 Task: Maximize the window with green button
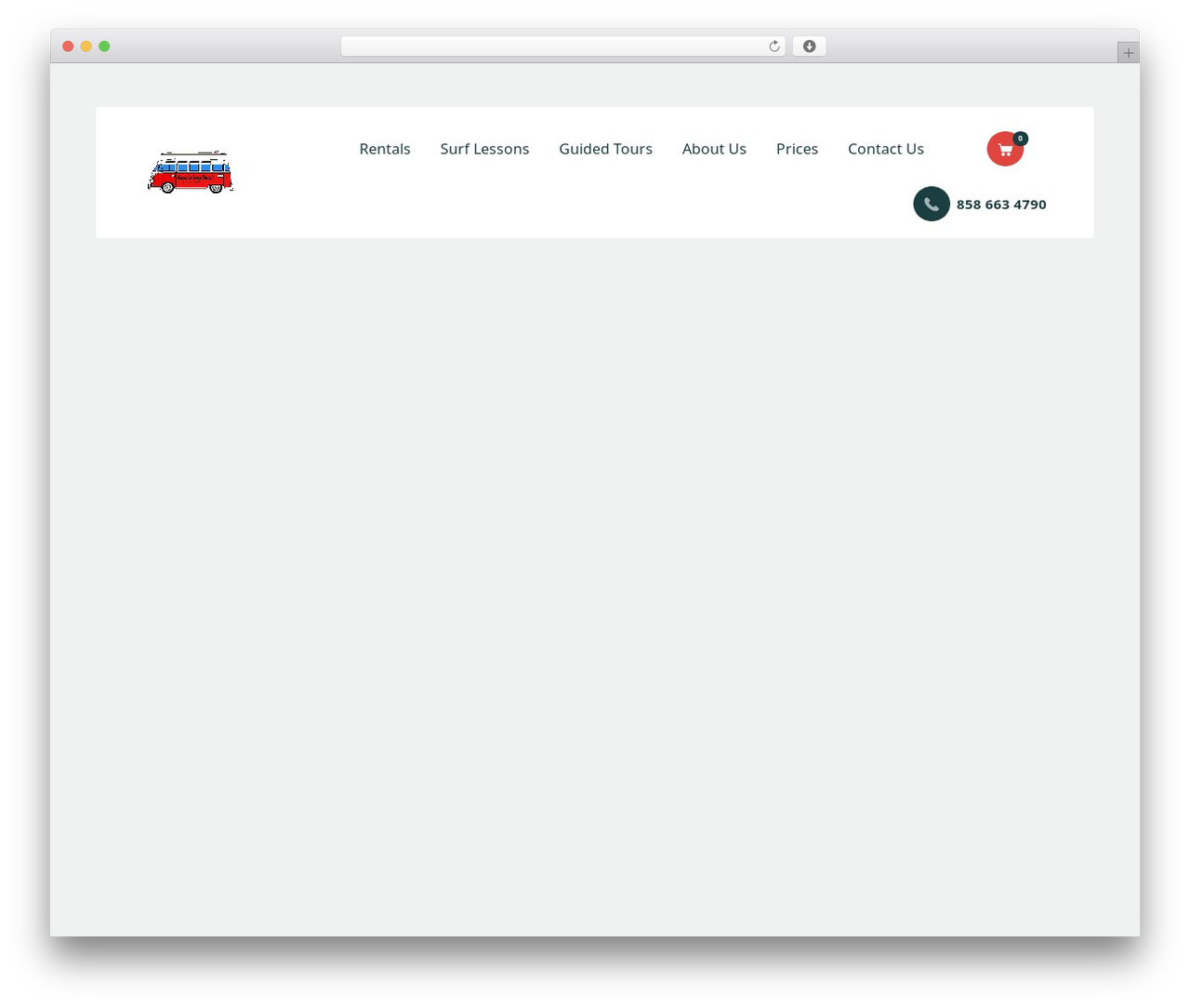pyautogui.click(x=104, y=46)
